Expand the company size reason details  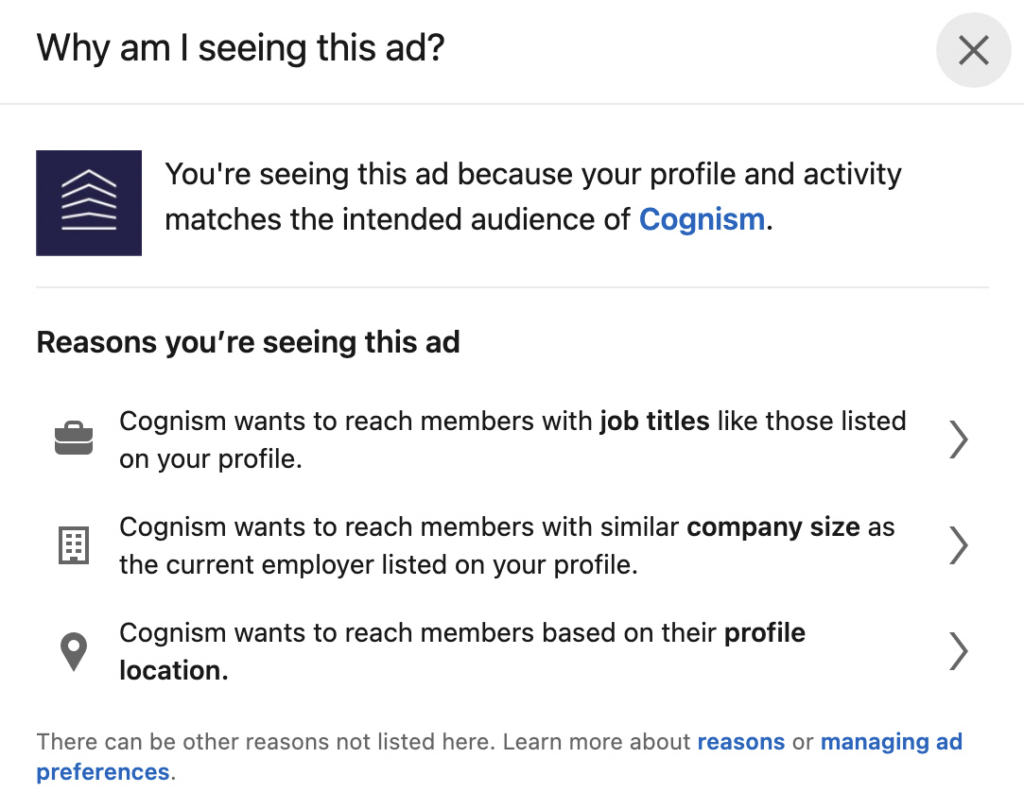958,545
